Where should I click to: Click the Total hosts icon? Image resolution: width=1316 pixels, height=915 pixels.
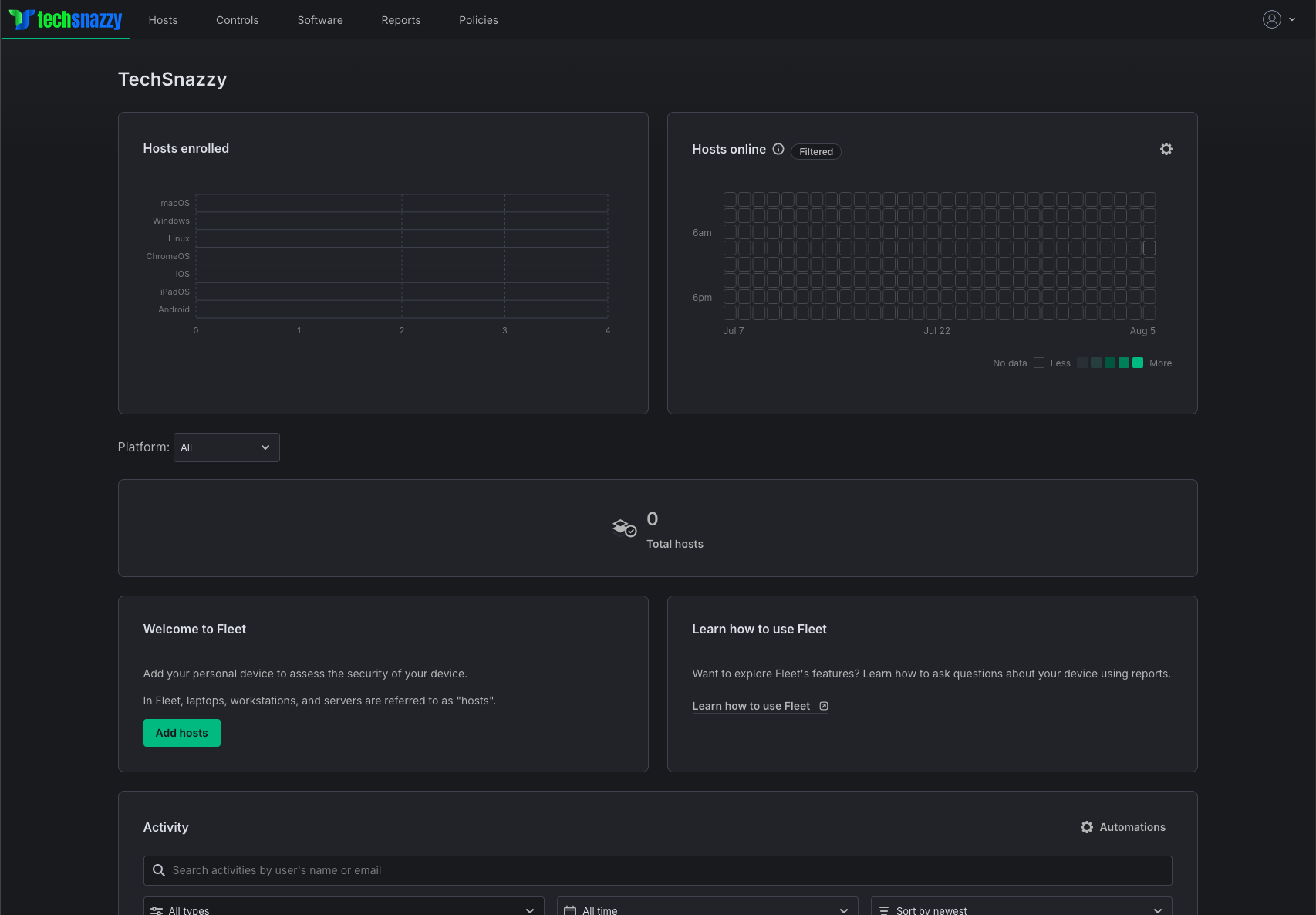625,528
